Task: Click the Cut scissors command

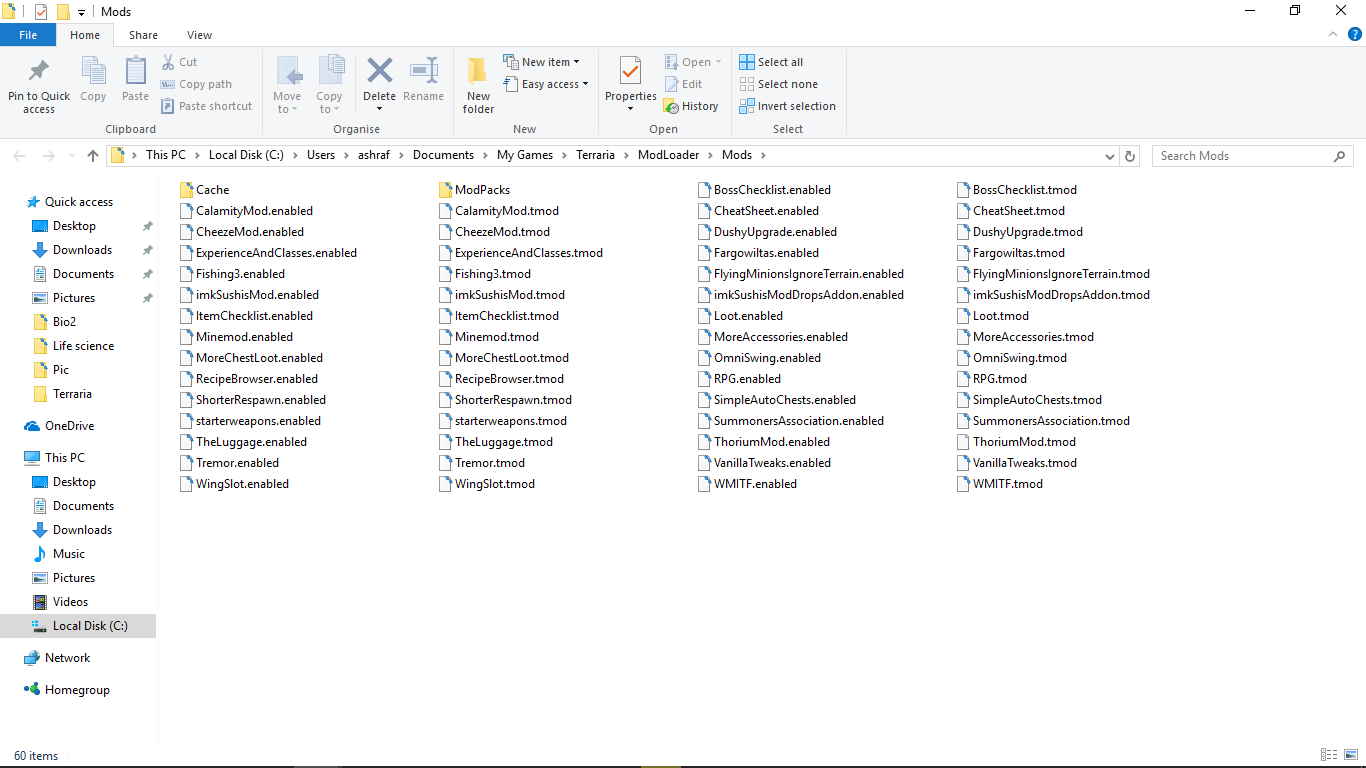Action: point(179,62)
